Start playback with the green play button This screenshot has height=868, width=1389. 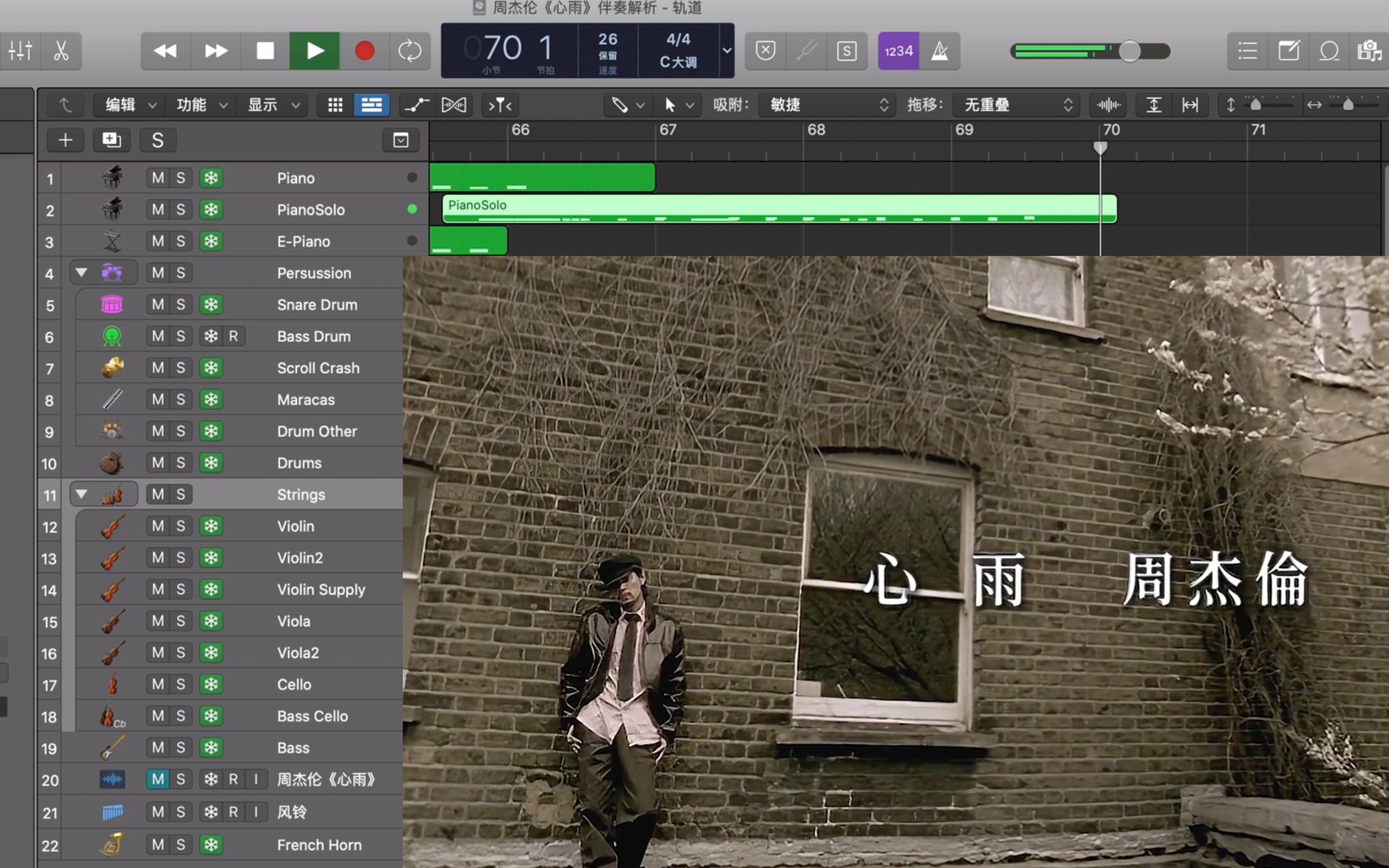pos(314,51)
